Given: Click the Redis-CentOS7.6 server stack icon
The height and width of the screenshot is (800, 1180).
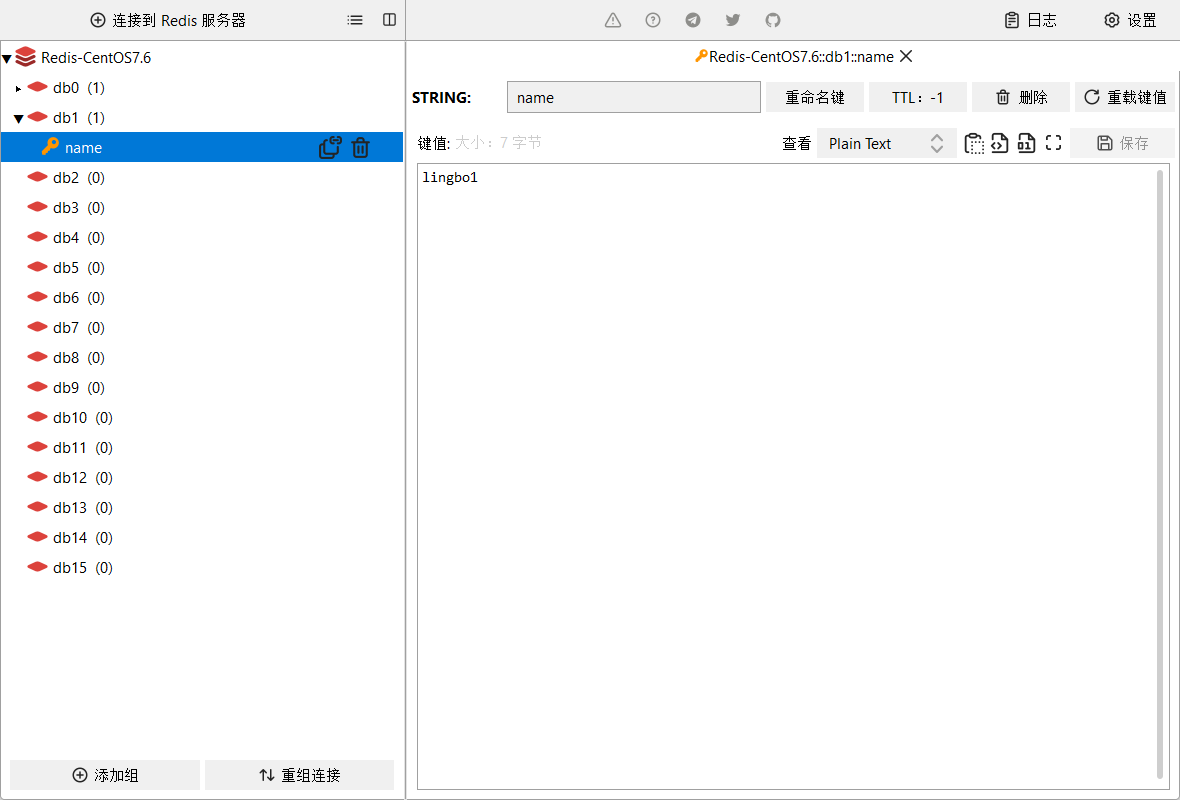Looking at the screenshot, I should (x=26, y=57).
